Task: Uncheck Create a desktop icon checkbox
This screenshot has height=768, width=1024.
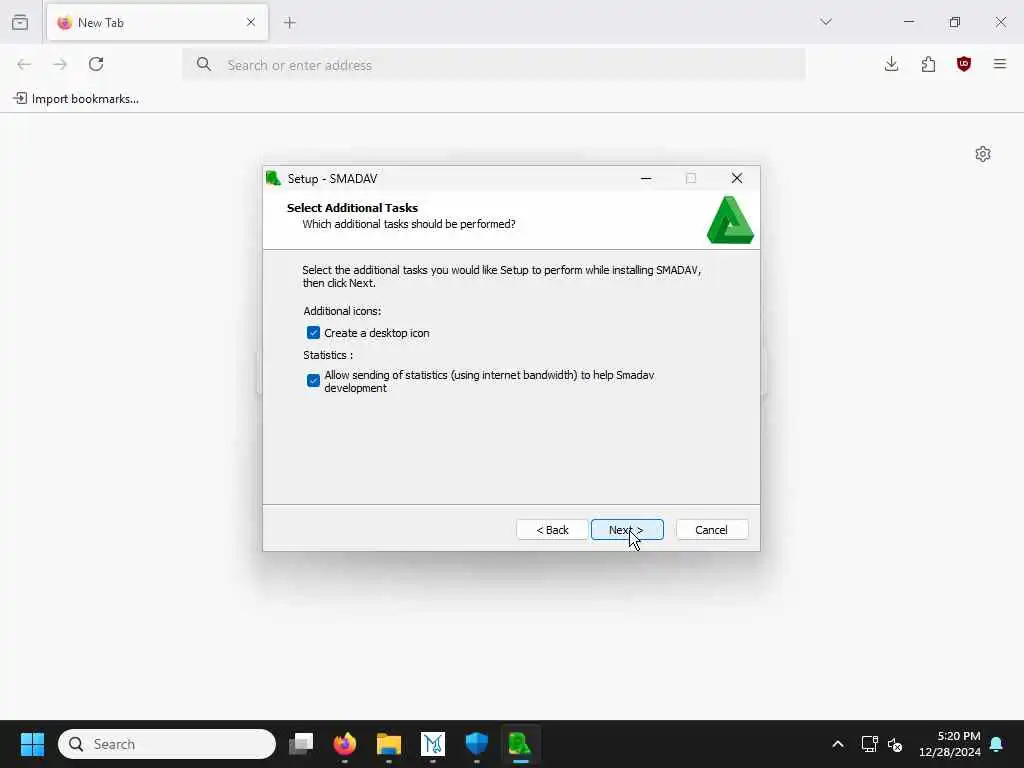Action: coord(313,333)
